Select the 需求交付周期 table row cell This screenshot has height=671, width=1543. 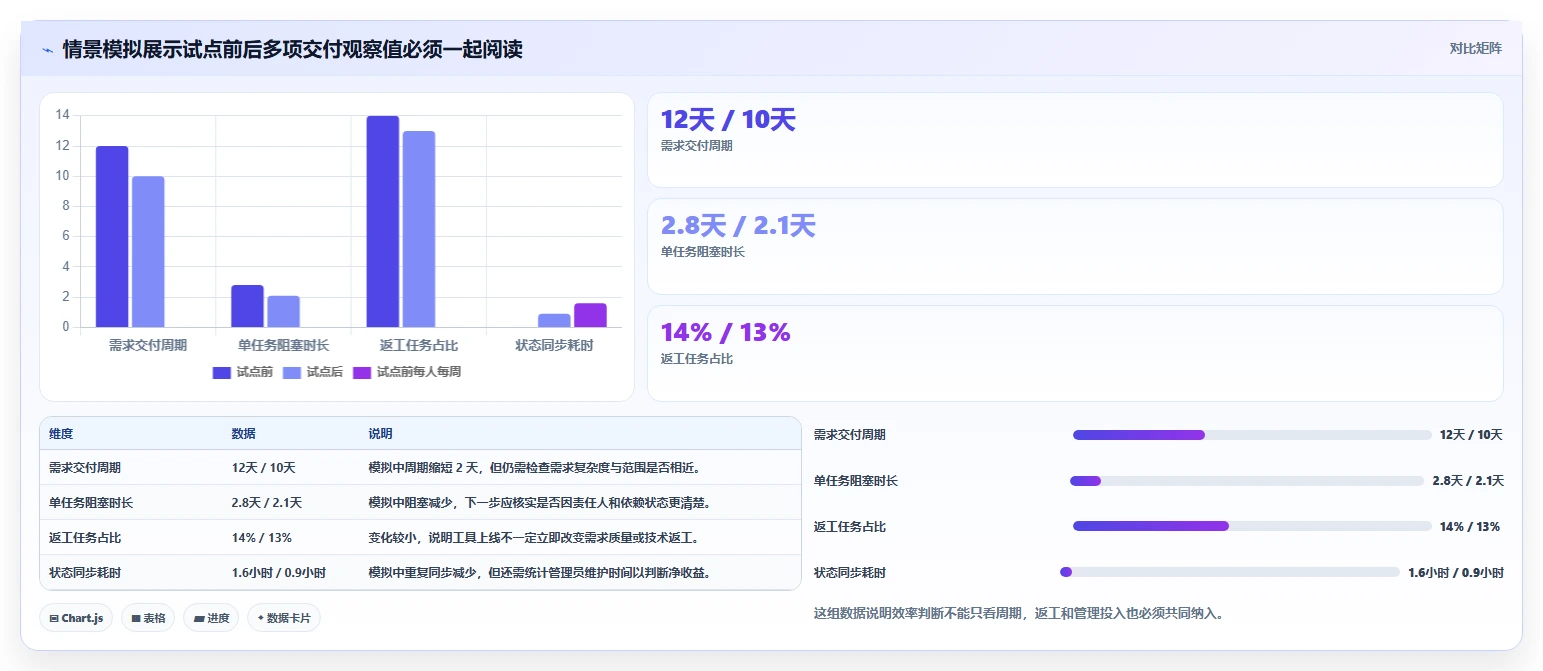click(x=85, y=468)
